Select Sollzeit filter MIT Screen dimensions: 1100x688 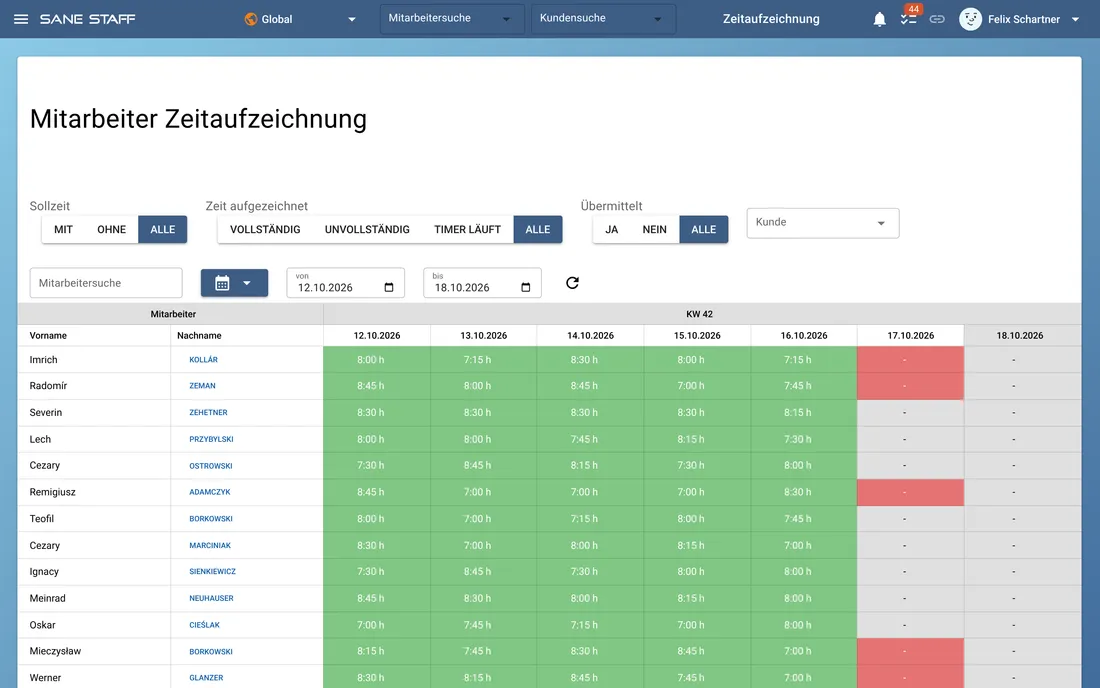[63, 229]
